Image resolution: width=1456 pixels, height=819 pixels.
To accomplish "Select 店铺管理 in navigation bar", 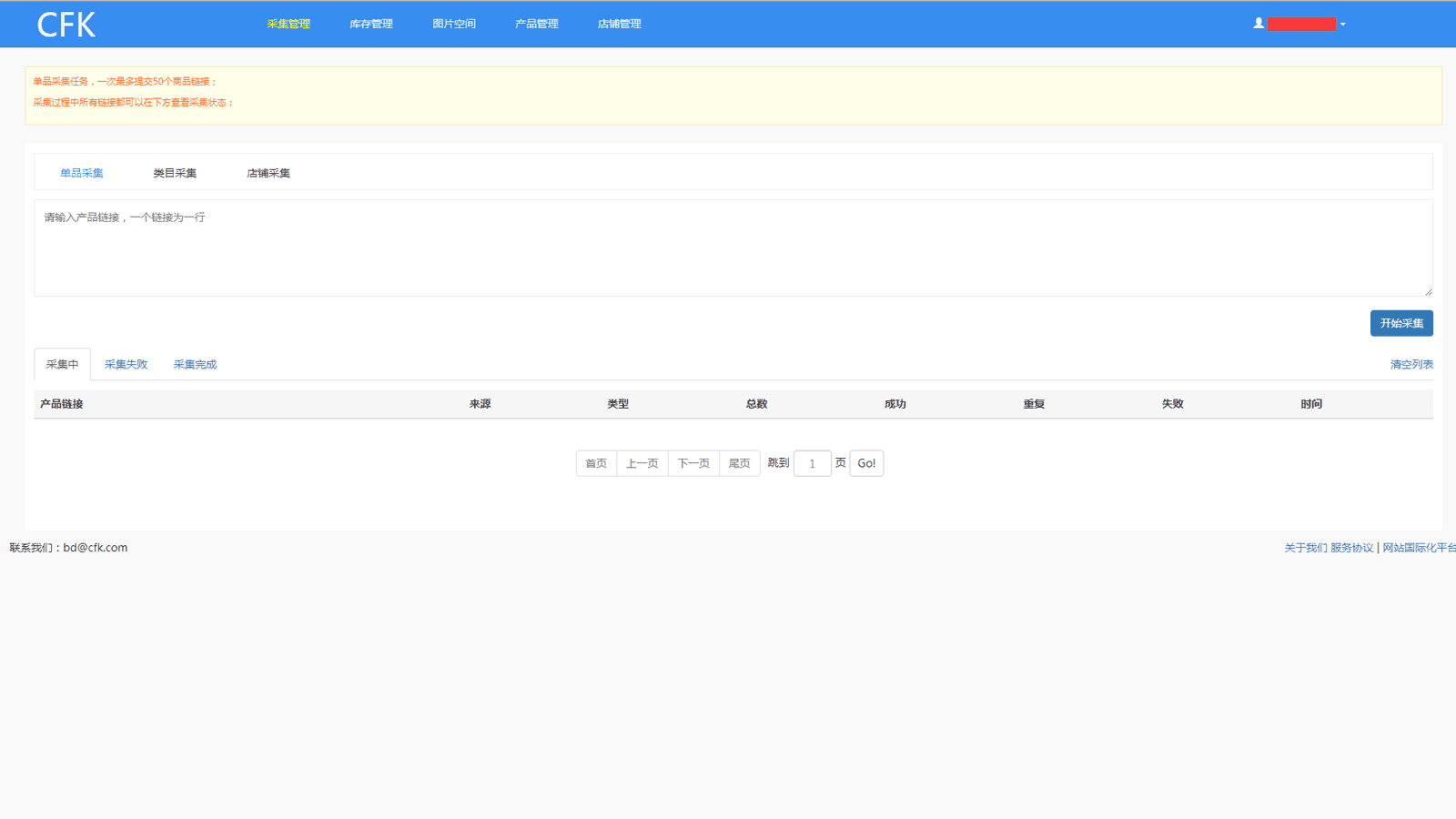I will pyautogui.click(x=619, y=25).
